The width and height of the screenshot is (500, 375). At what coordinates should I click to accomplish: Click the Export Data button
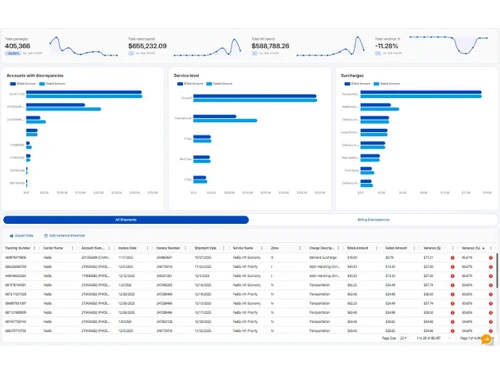[21, 236]
